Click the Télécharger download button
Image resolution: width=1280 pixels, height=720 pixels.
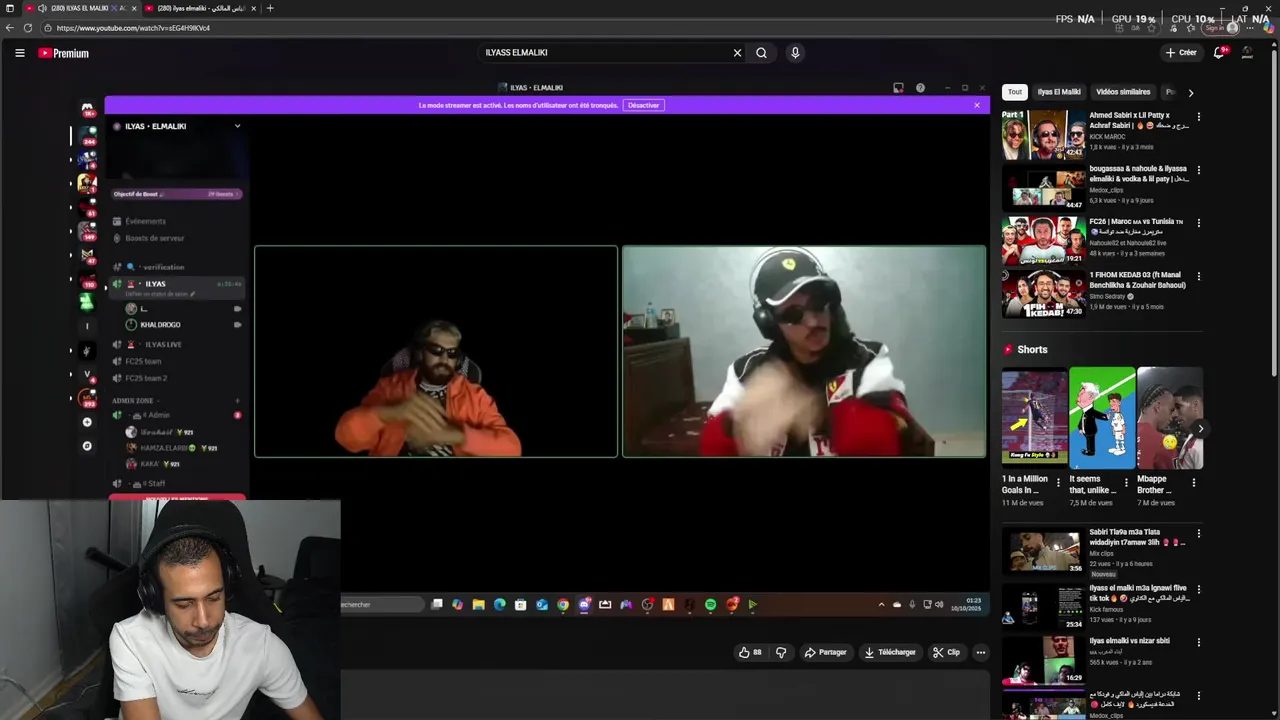pyautogui.click(x=890, y=652)
